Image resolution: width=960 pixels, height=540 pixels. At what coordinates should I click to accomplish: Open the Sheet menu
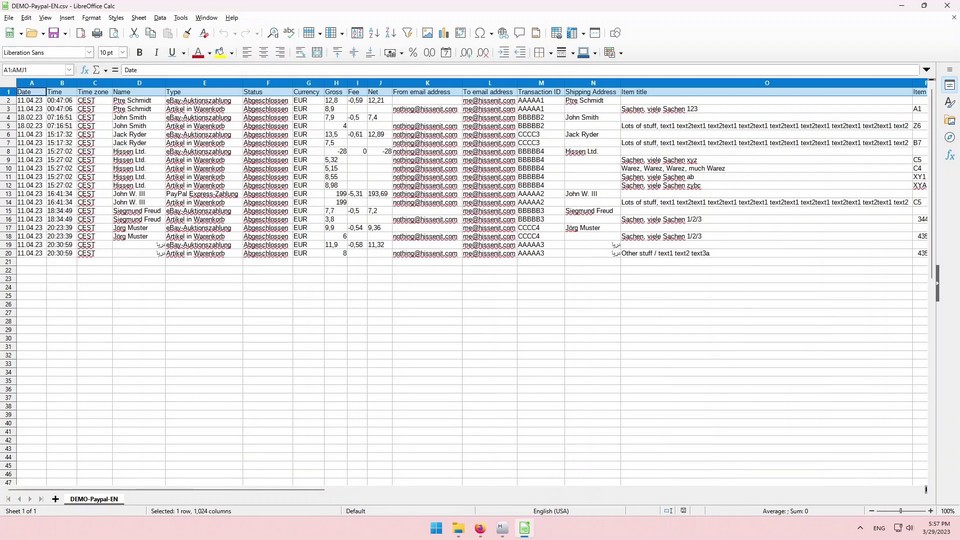click(x=139, y=18)
